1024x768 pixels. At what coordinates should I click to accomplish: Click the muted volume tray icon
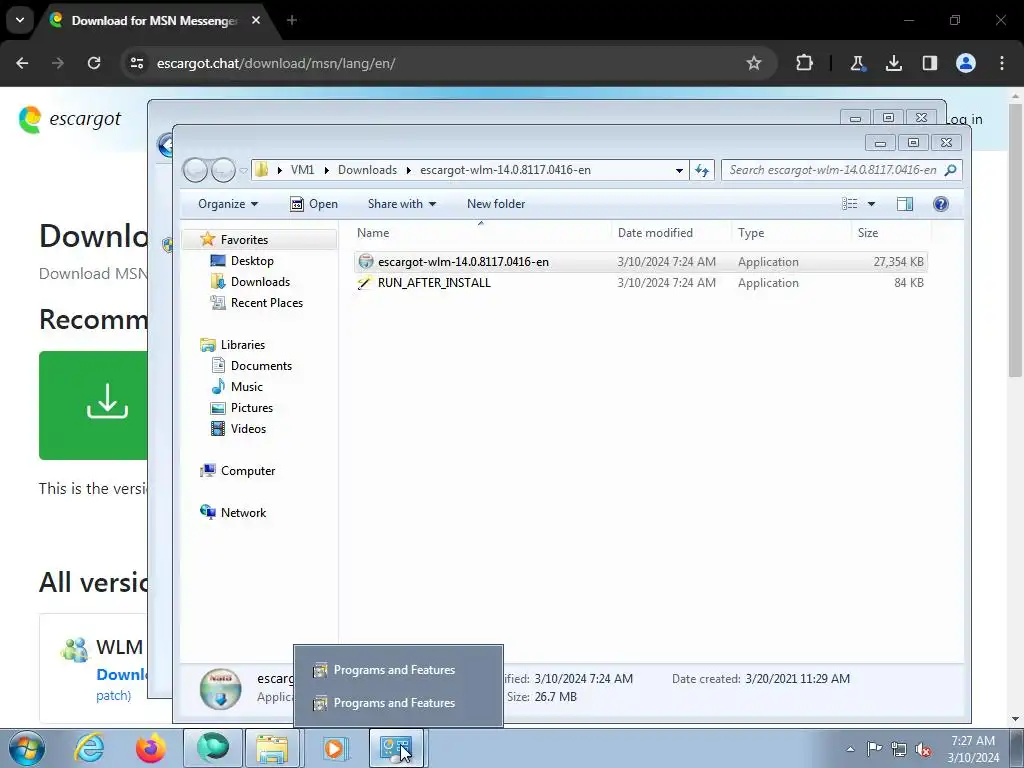pos(923,749)
